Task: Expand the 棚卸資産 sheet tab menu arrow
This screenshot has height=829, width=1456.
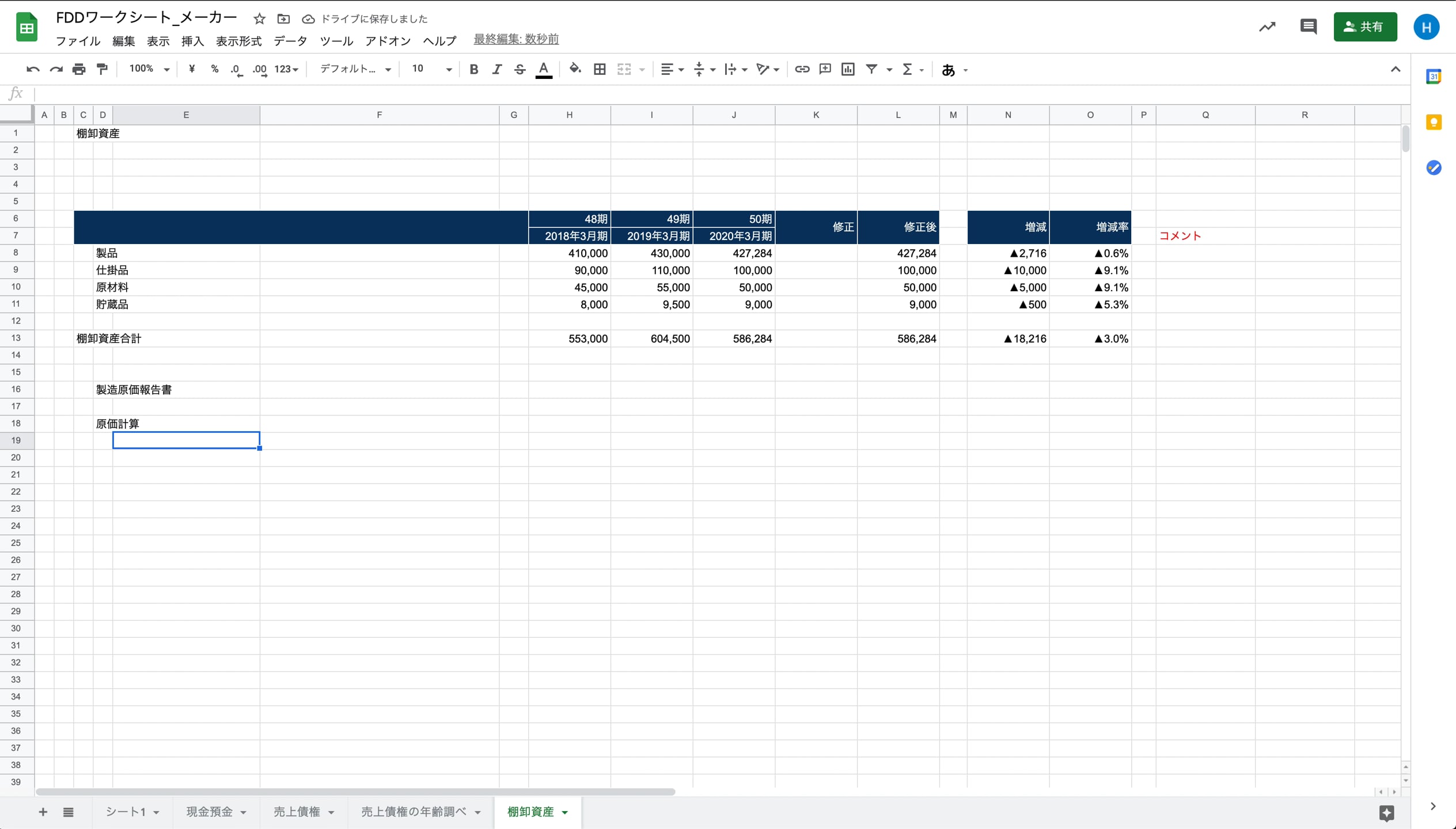Action: coord(565,812)
